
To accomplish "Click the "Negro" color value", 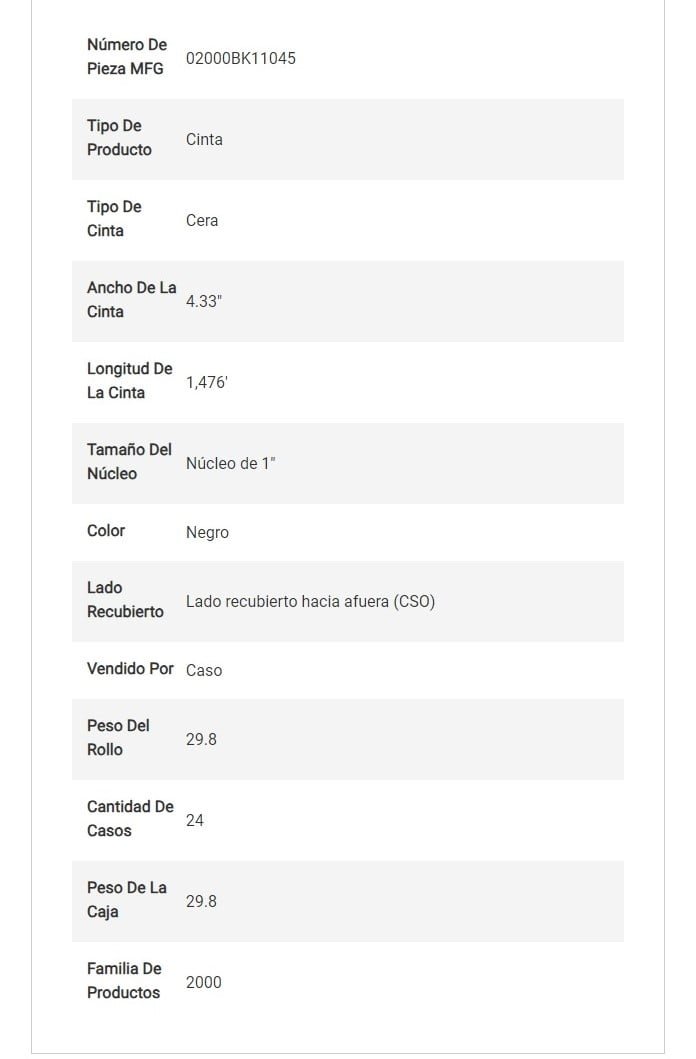I will [x=207, y=532].
